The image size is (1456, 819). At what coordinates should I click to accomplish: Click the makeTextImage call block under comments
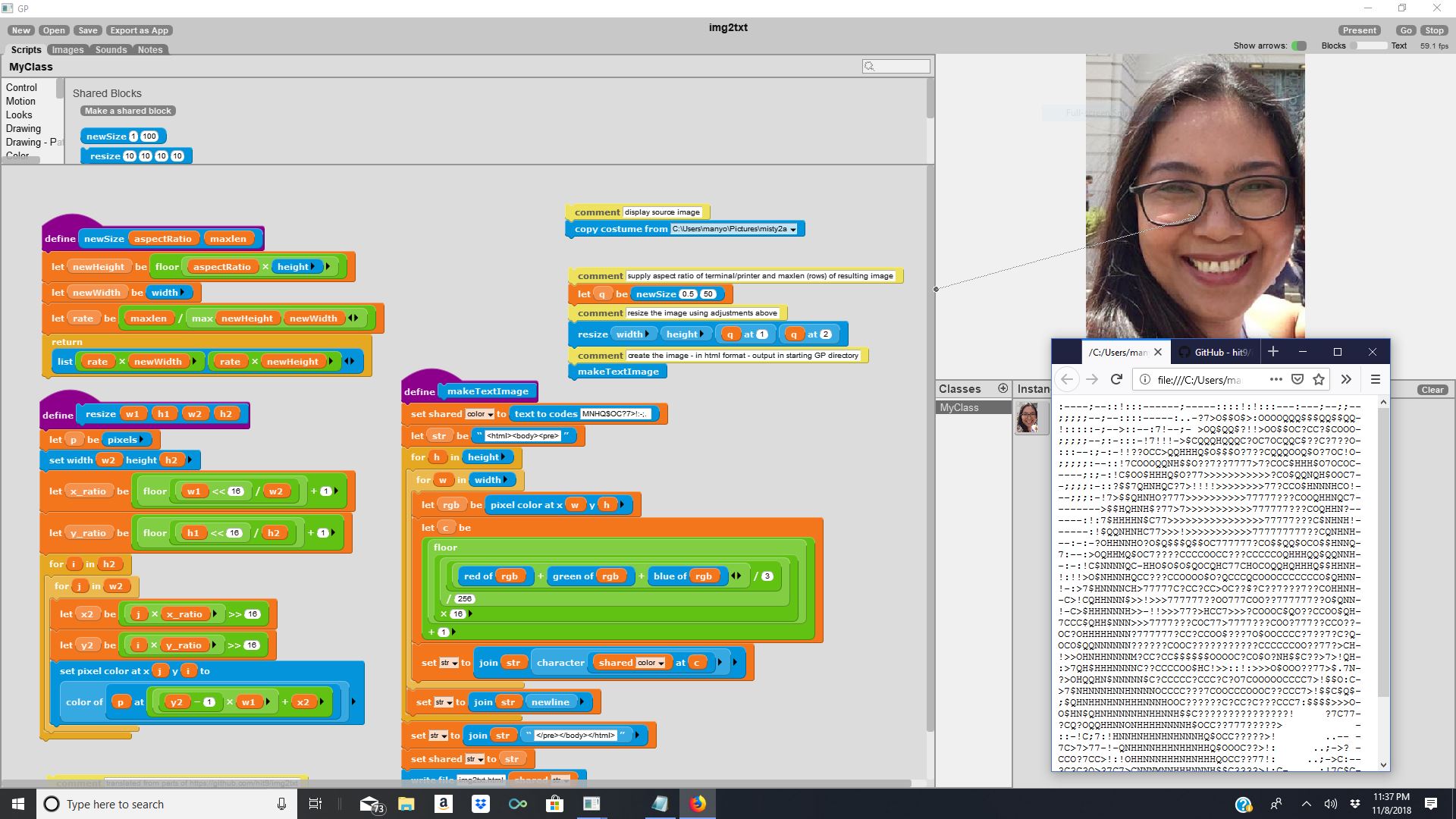(618, 372)
